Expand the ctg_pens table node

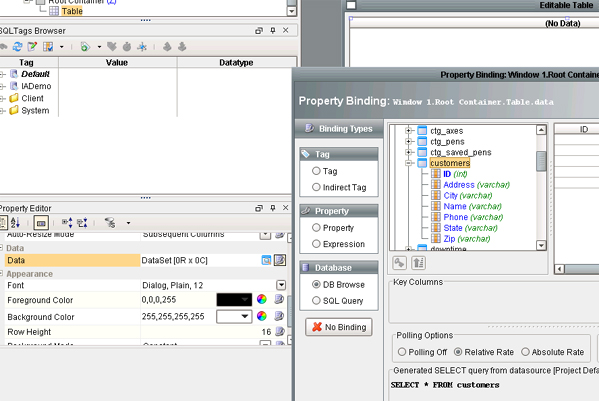pos(408,141)
